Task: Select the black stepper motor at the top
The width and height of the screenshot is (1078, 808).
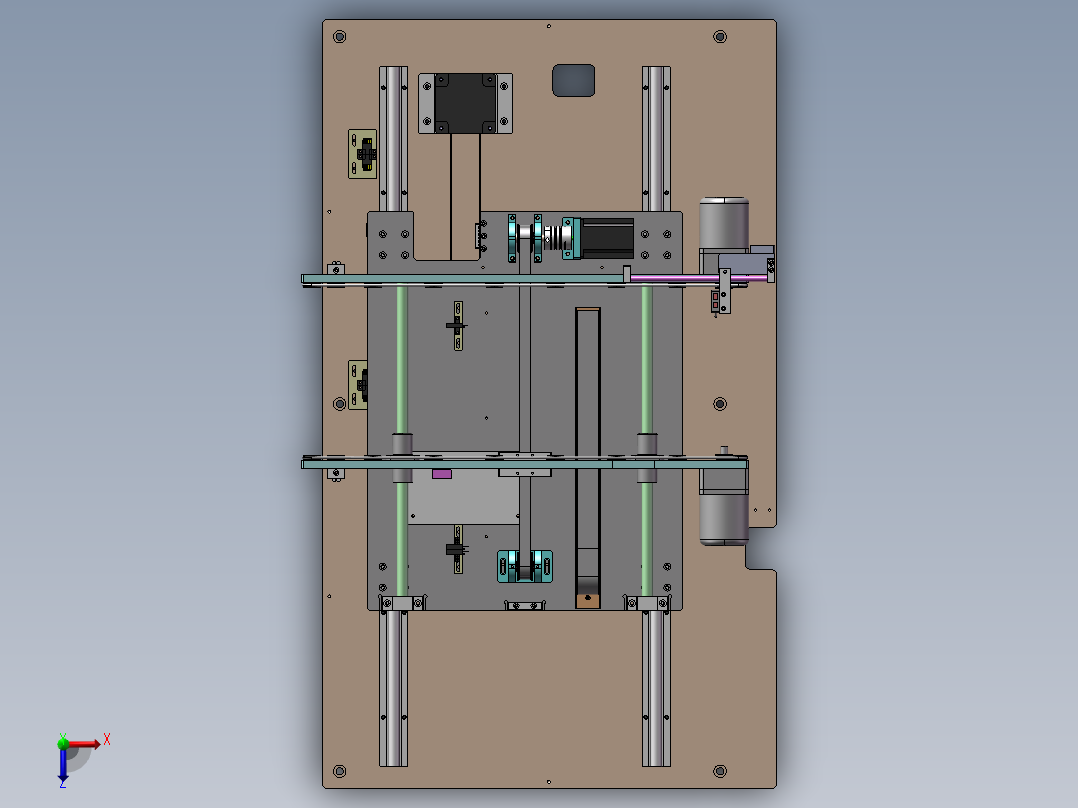Action: (x=465, y=101)
